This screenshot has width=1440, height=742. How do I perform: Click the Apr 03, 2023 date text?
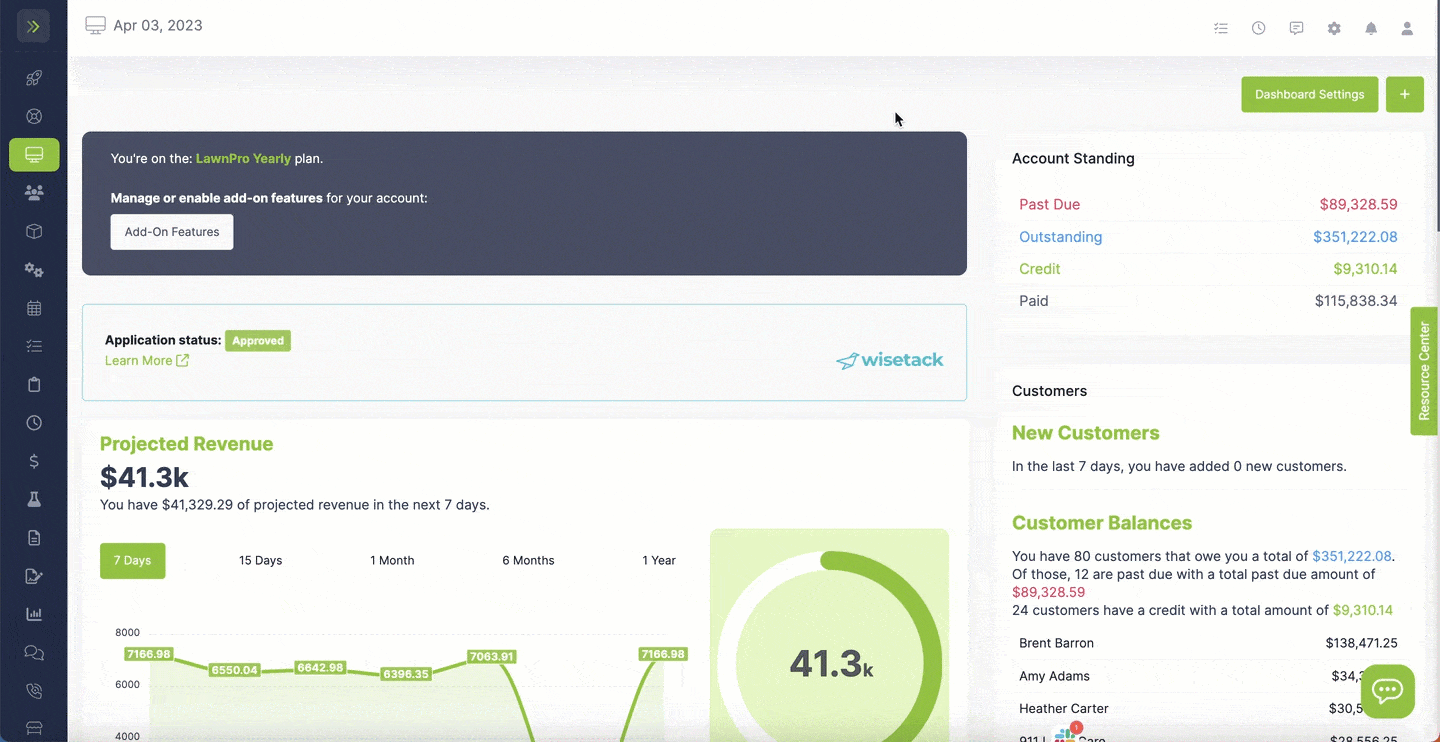(x=158, y=26)
